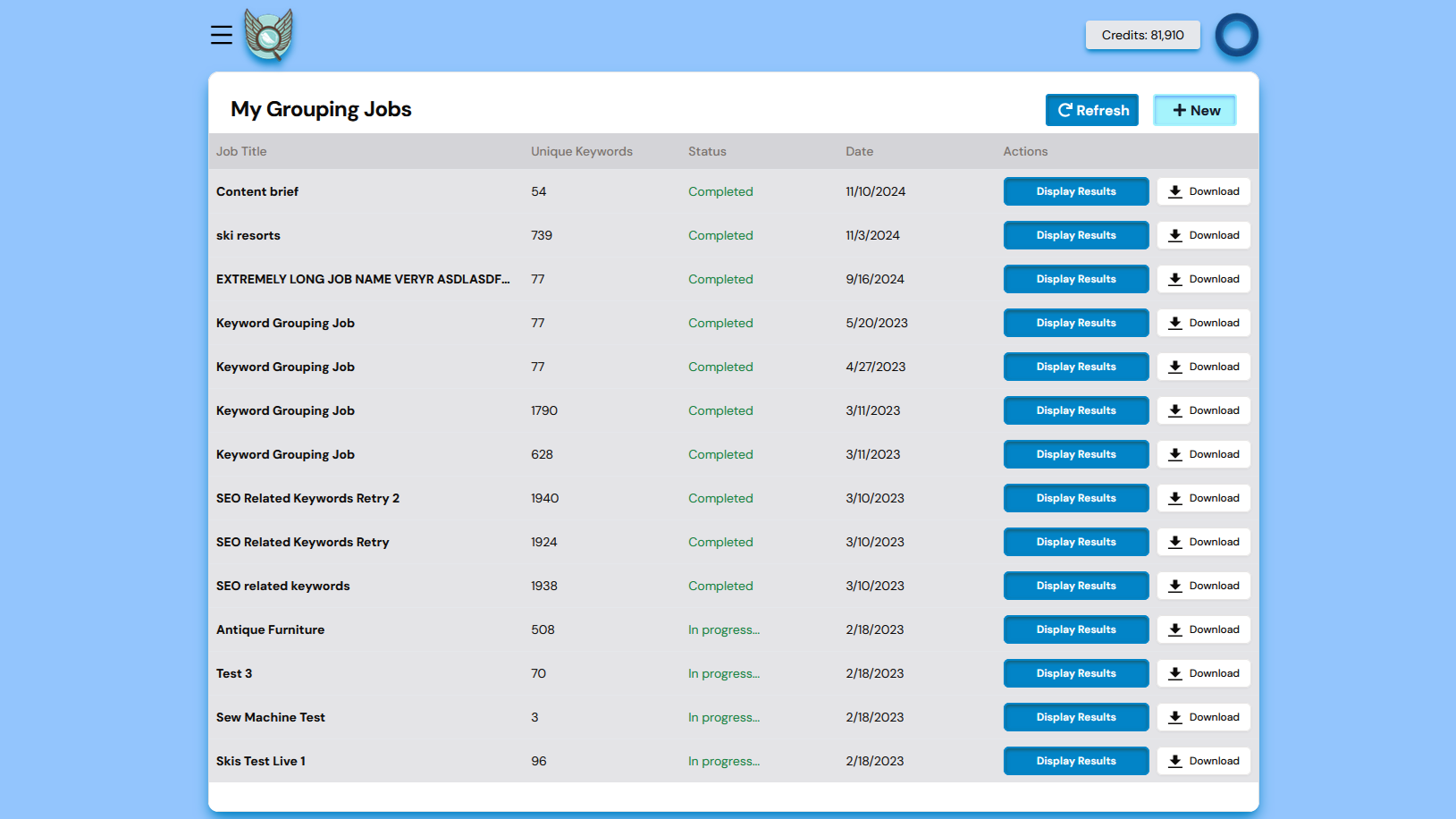This screenshot has width=1456, height=819.
Task: Sort by the Job Title column header
Action: [x=241, y=151]
